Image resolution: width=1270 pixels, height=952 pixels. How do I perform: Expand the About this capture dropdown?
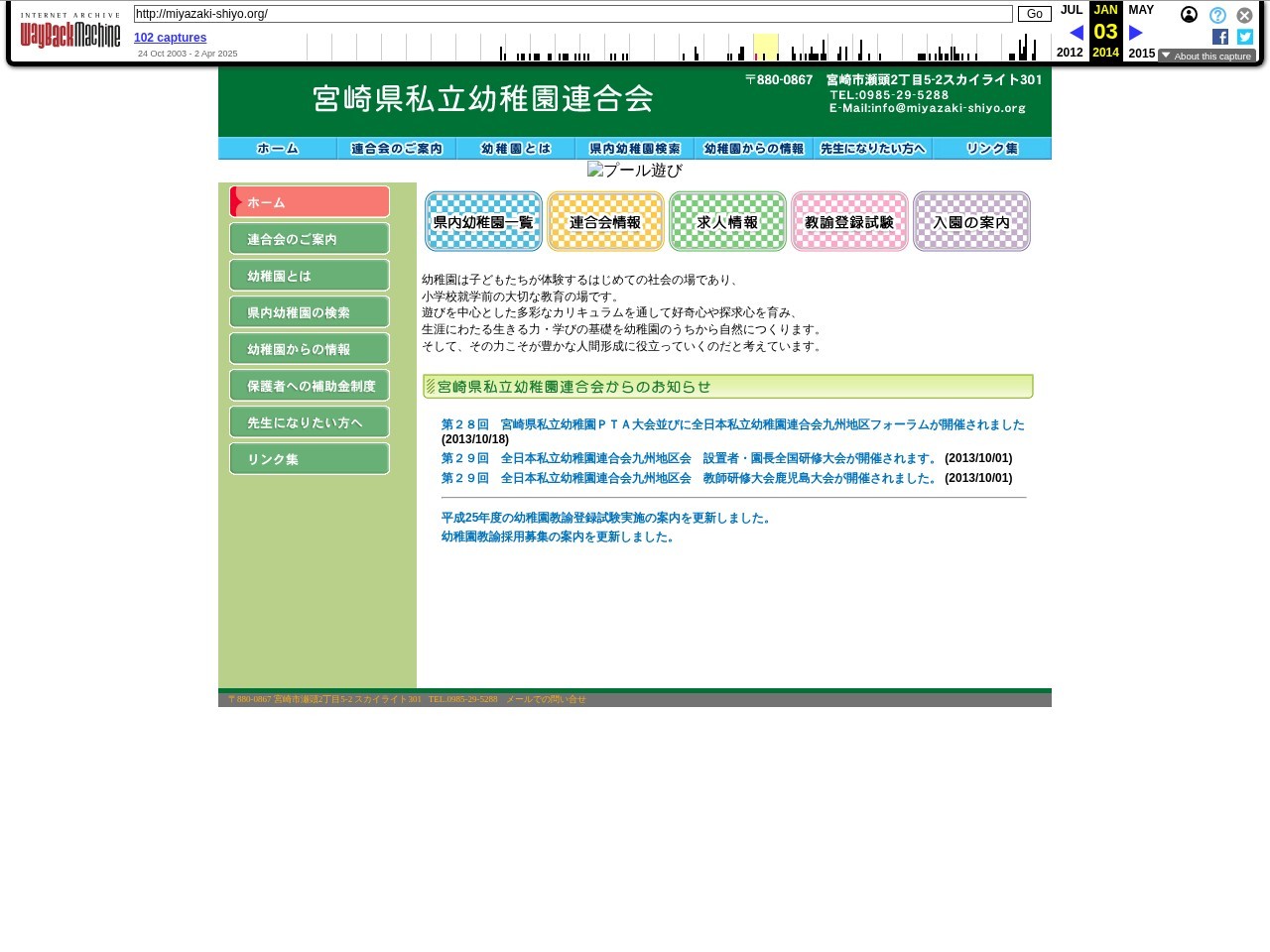[x=1206, y=56]
